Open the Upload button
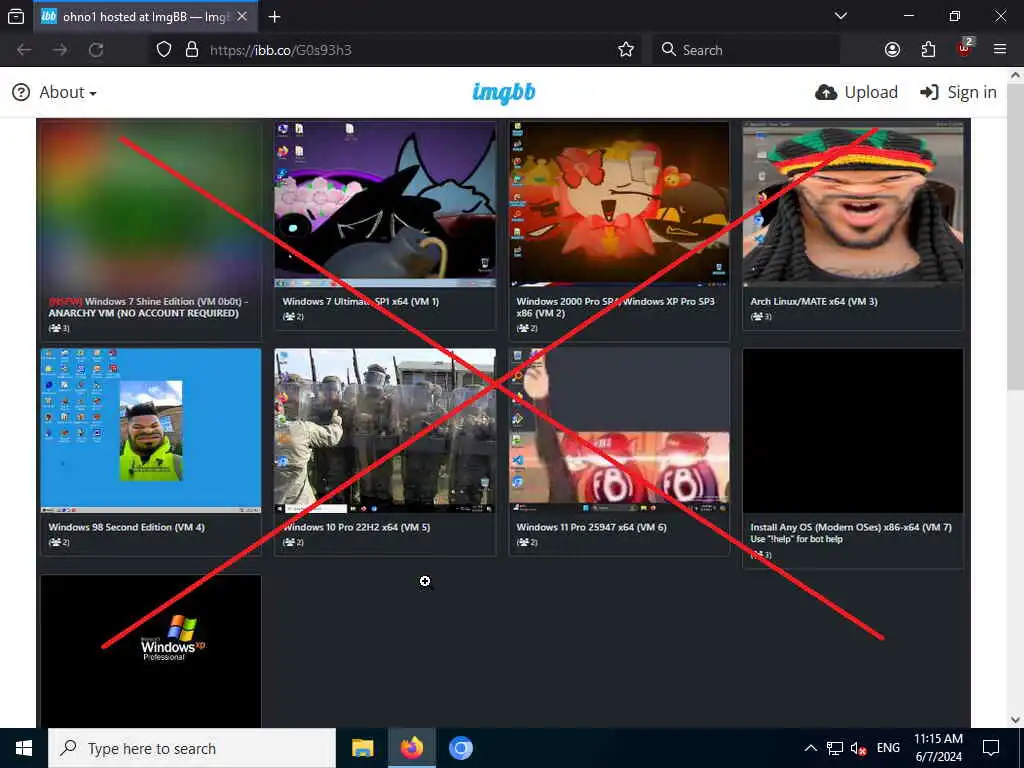 tap(856, 93)
